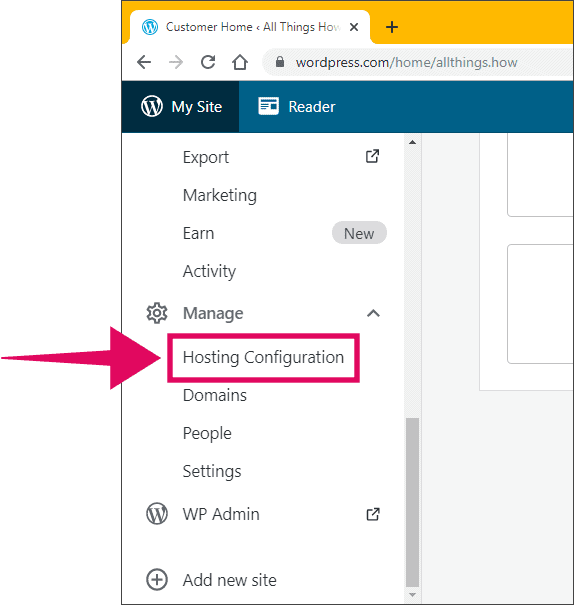Click the browser back arrow
This screenshot has width=574, height=605.
[x=144, y=62]
